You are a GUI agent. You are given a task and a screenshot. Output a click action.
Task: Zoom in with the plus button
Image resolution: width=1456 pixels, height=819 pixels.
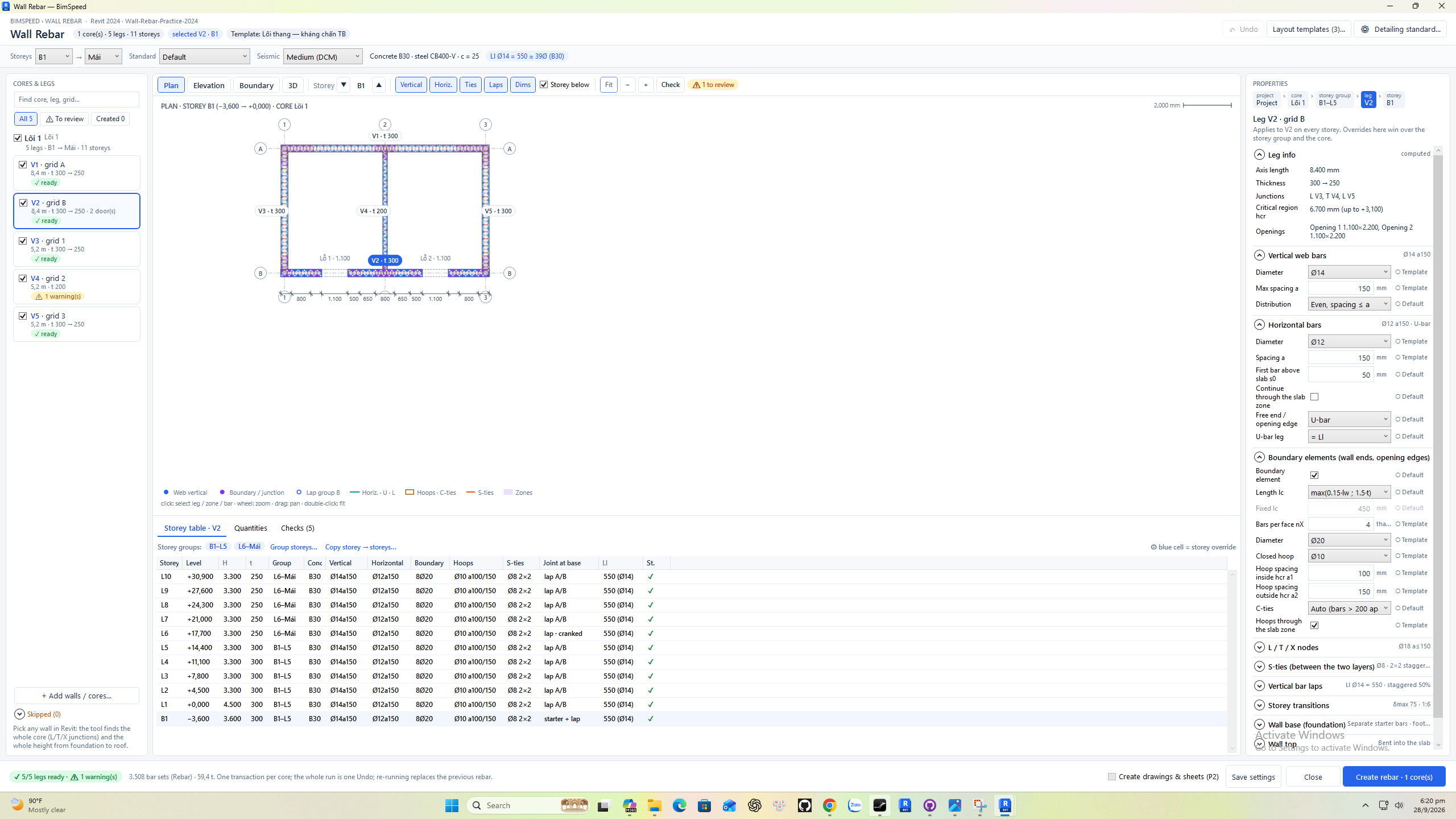(646, 85)
